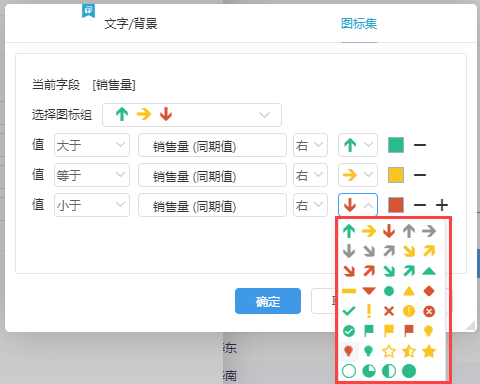This screenshot has height=384, width=480.
Task: Open the icon group selection dropdown
Action: [192, 115]
